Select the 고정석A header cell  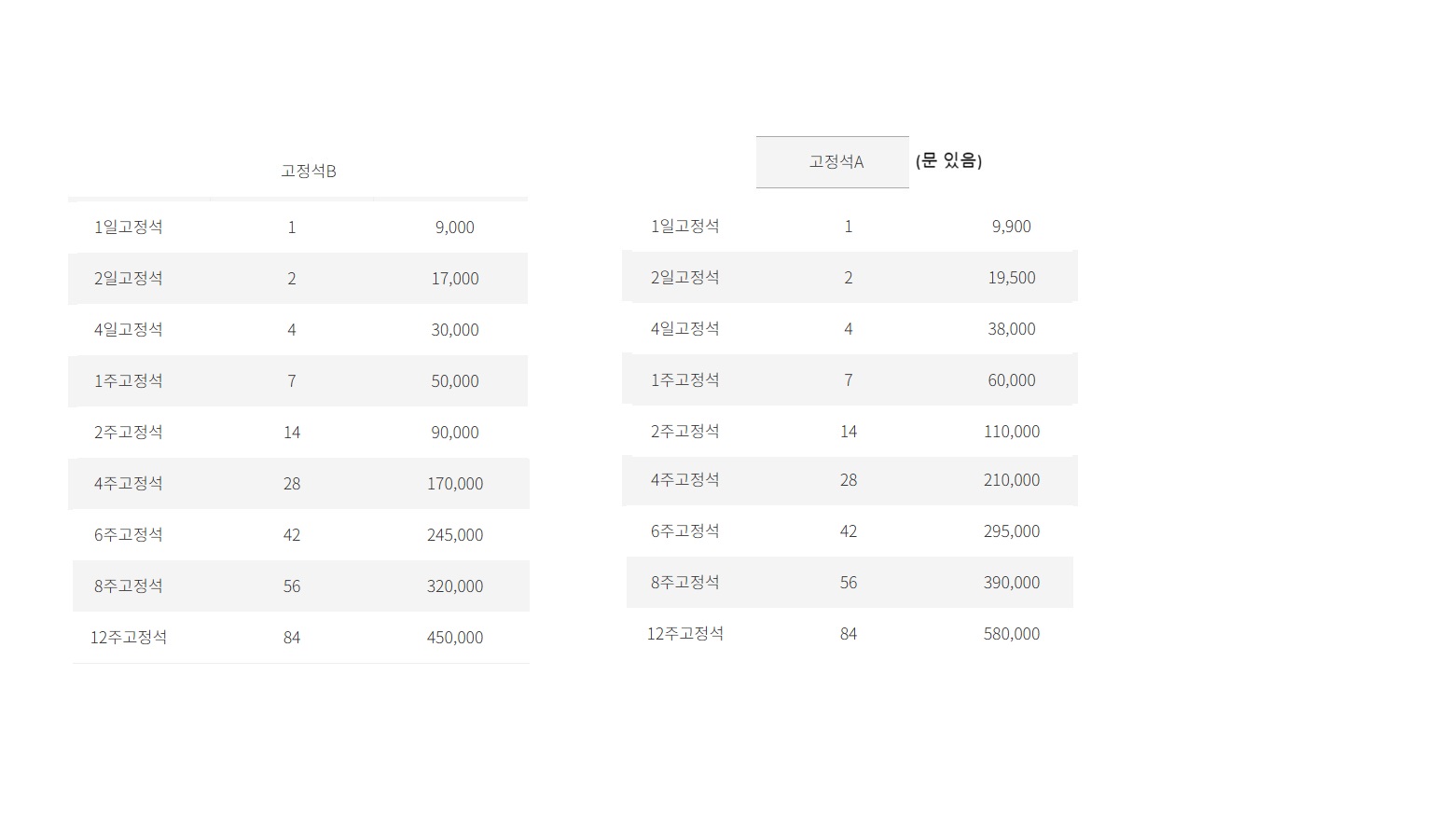[x=832, y=162]
